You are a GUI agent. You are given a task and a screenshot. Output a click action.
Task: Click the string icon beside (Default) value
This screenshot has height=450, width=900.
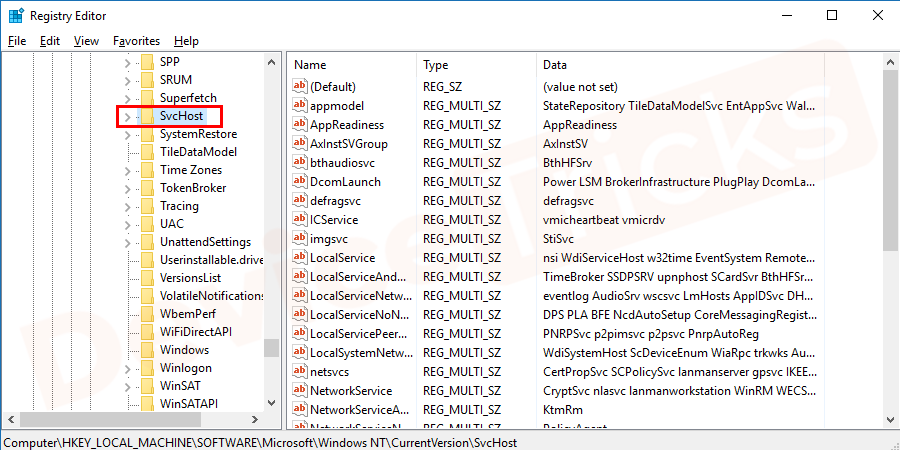tap(300, 87)
